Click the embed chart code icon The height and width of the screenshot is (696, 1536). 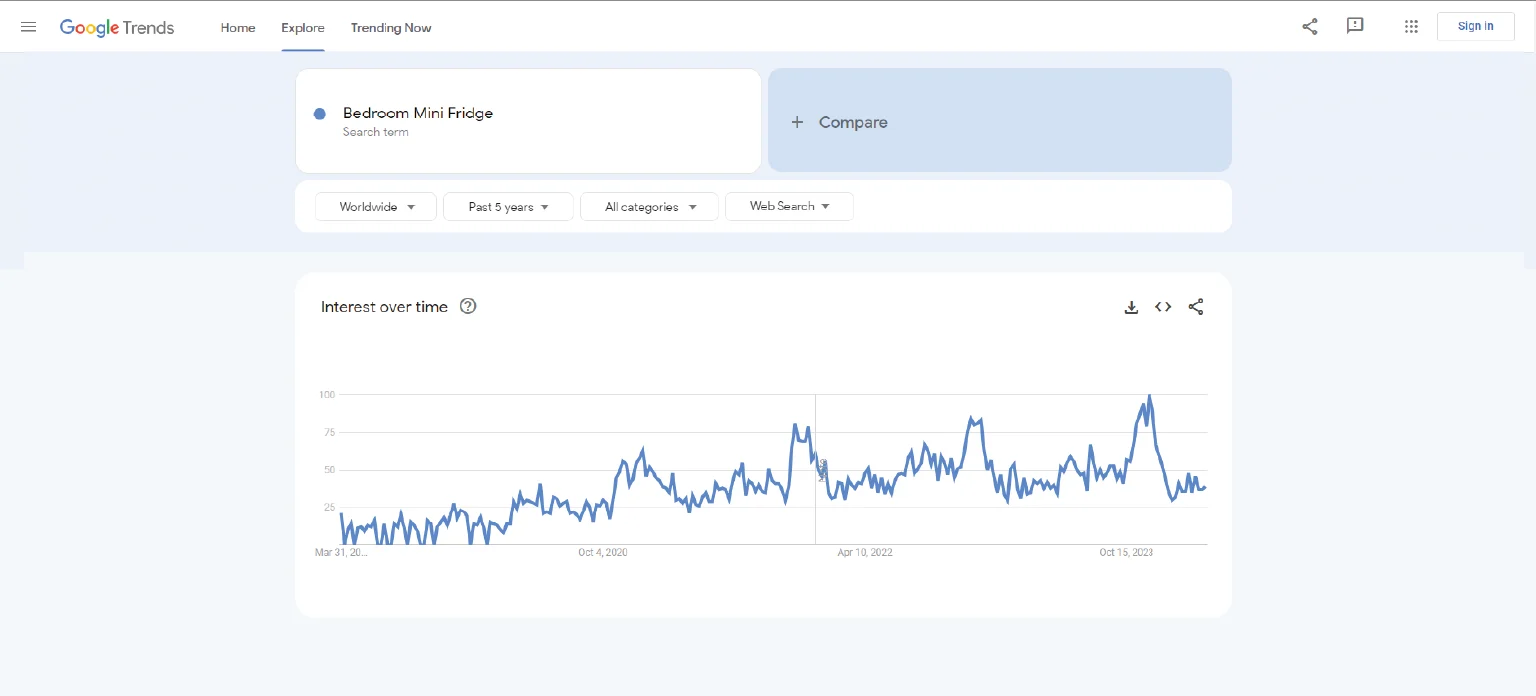(x=1163, y=307)
